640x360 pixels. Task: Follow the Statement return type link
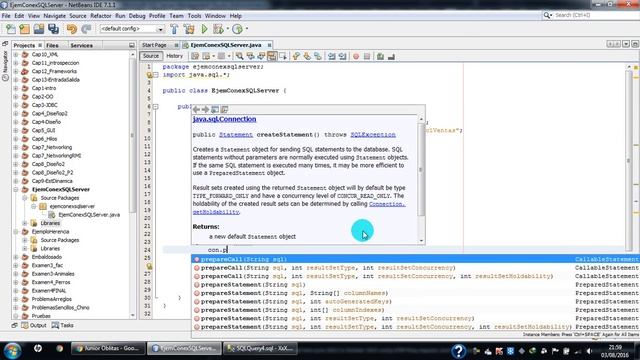pos(236,135)
